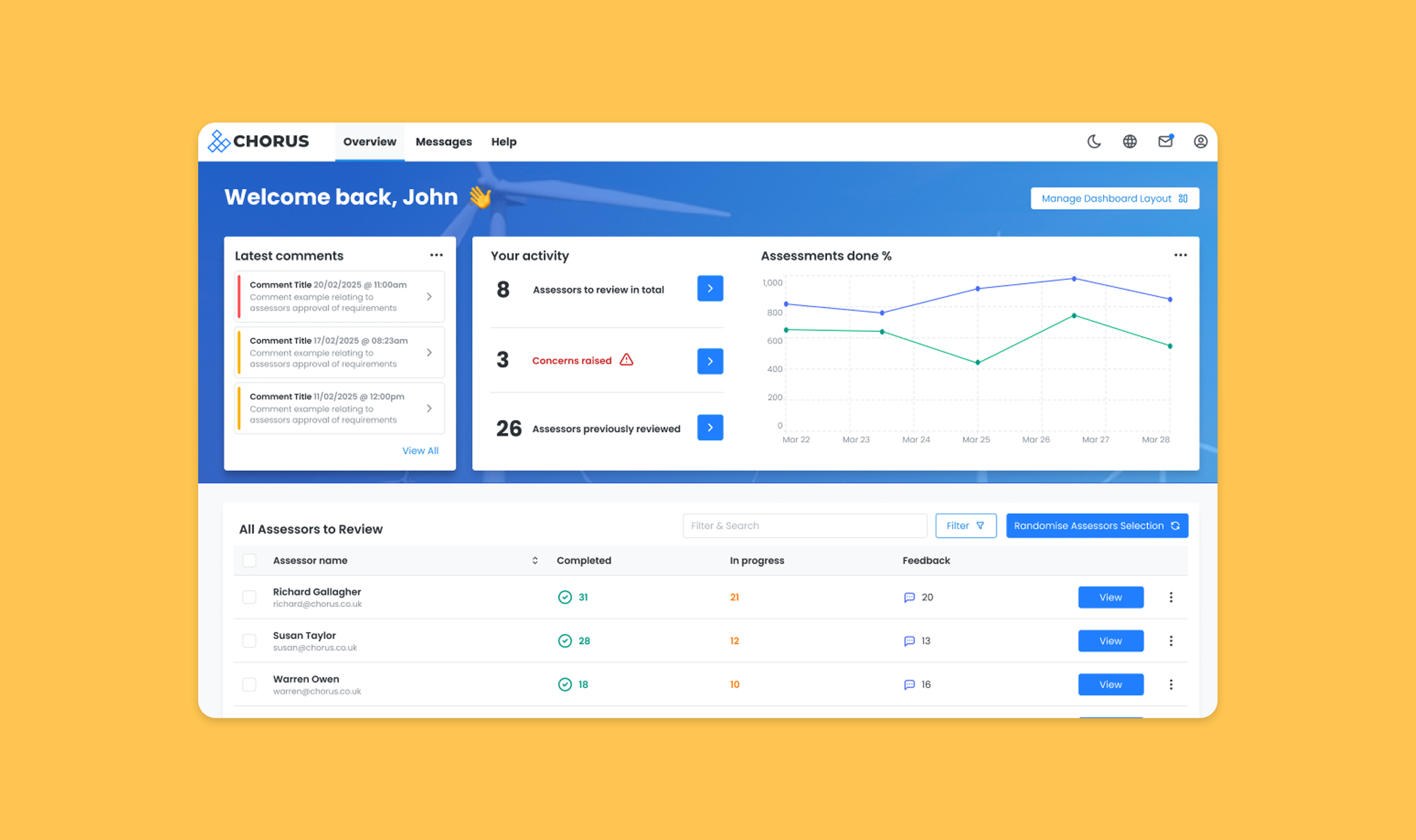Open Latest comments three-dot menu
The image size is (1416, 840).
436,255
